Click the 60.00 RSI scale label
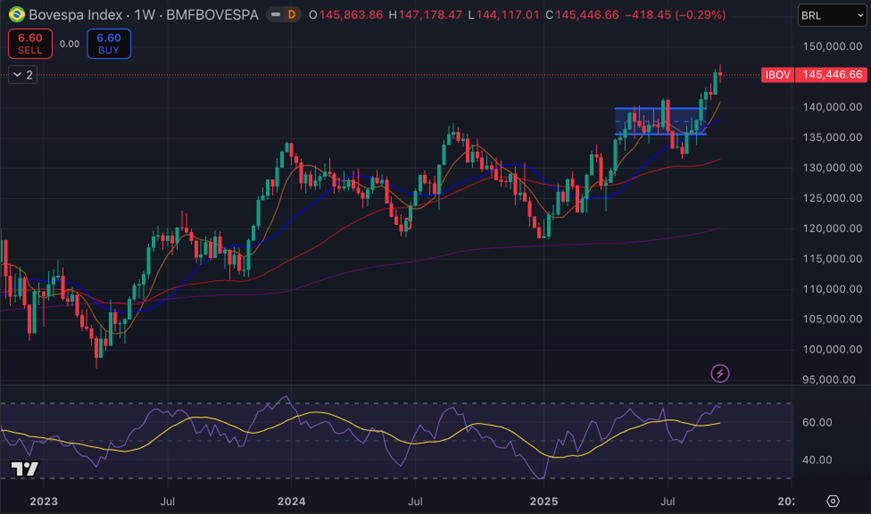The width and height of the screenshot is (871, 514). [x=817, y=423]
